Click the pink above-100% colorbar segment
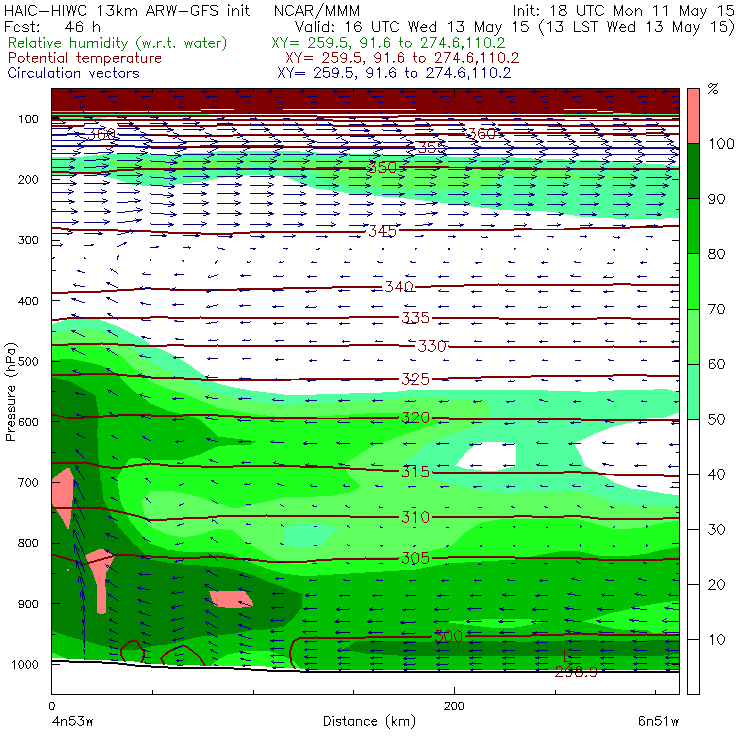The width and height of the screenshot is (740, 740). (693, 116)
